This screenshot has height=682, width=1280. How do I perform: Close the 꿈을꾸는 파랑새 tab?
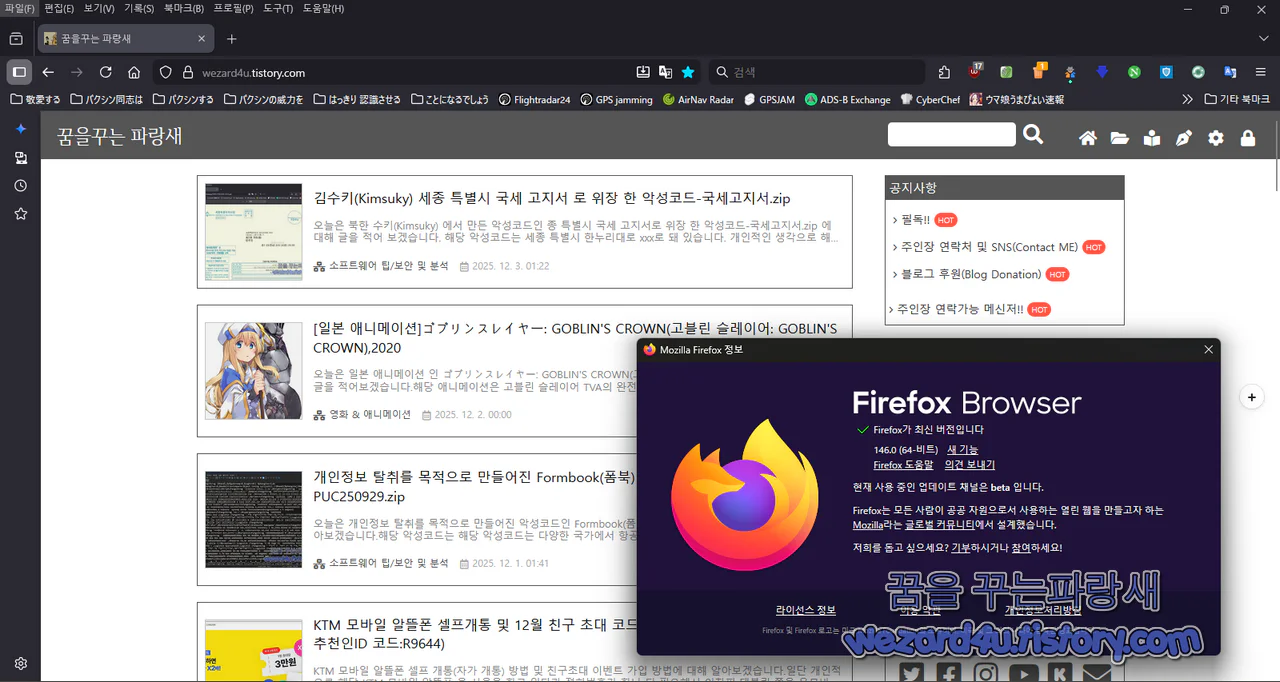coord(201,39)
